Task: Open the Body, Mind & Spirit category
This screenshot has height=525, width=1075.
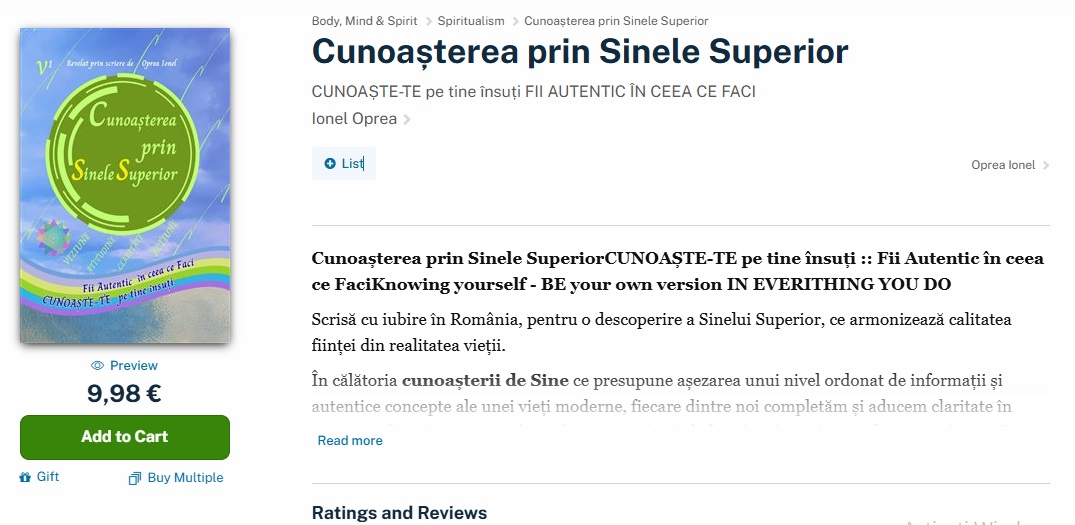Action: click(365, 21)
